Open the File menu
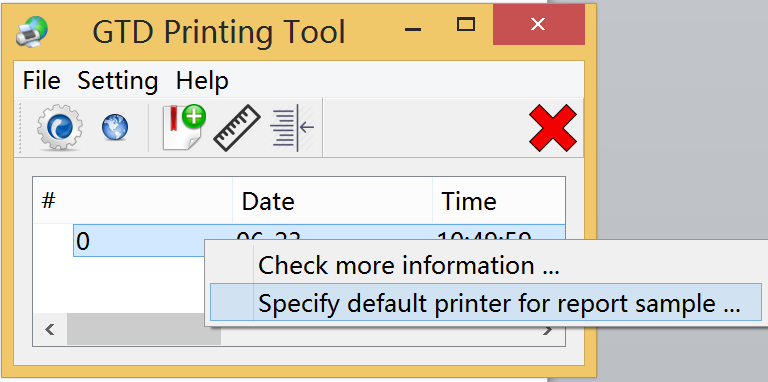This screenshot has height=382, width=768. pos(42,80)
